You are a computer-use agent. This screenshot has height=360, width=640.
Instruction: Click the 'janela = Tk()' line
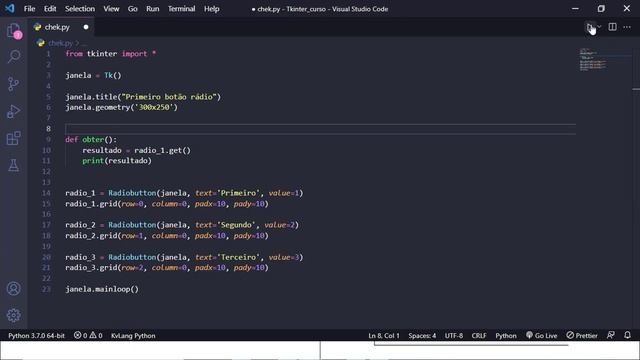coord(93,76)
